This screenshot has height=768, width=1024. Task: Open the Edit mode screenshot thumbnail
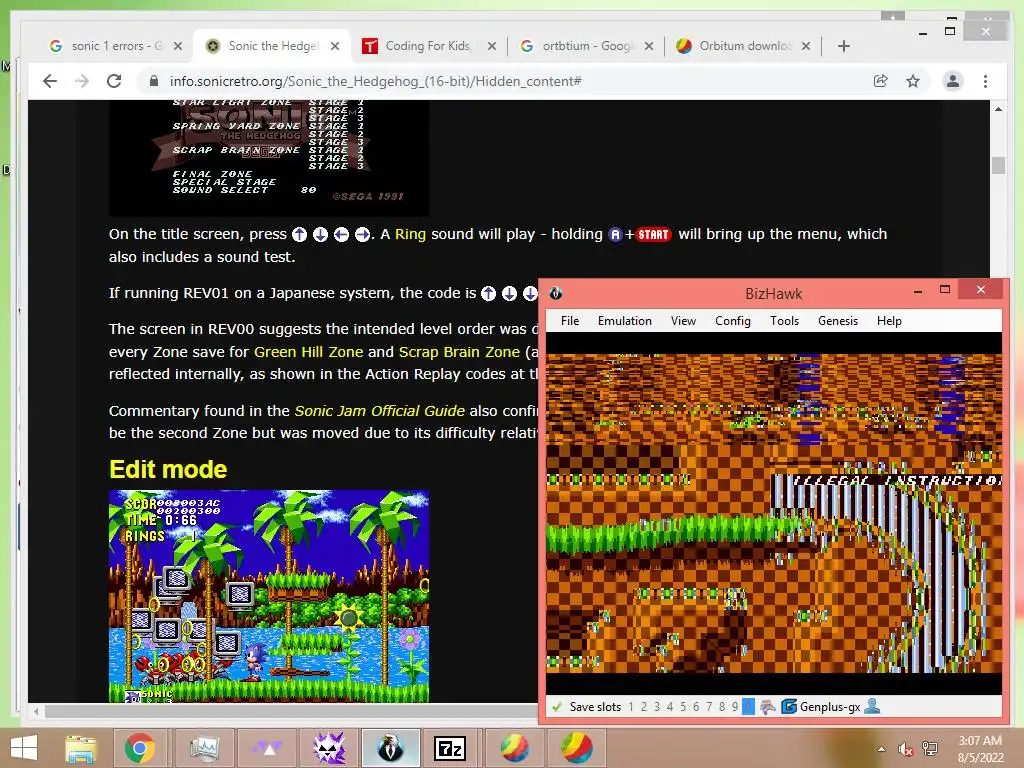click(x=269, y=596)
